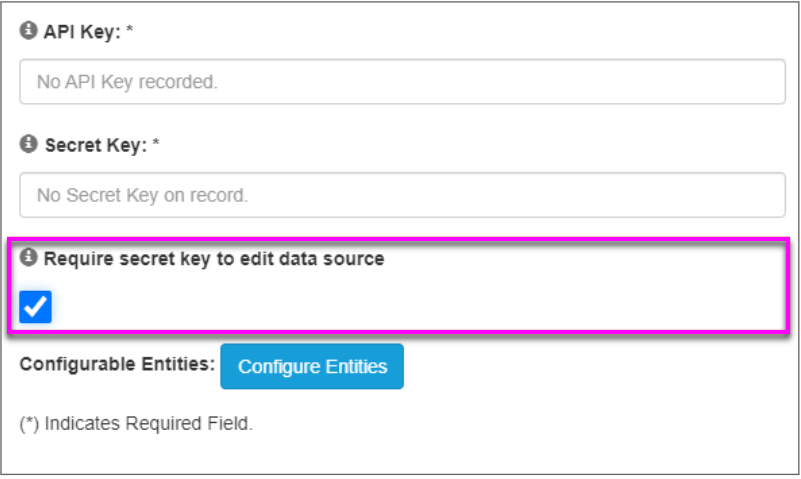Click the info icon beside Secret Key

pyautogui.click(x=29, y=144)
